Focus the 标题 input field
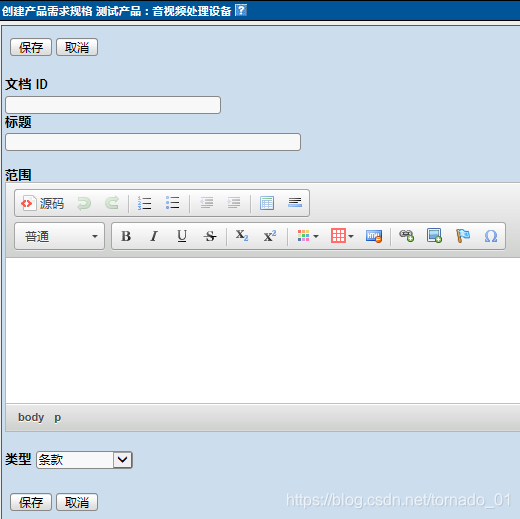Image resolution: width=520 pixels, height=519 pixels. [153, 142]
